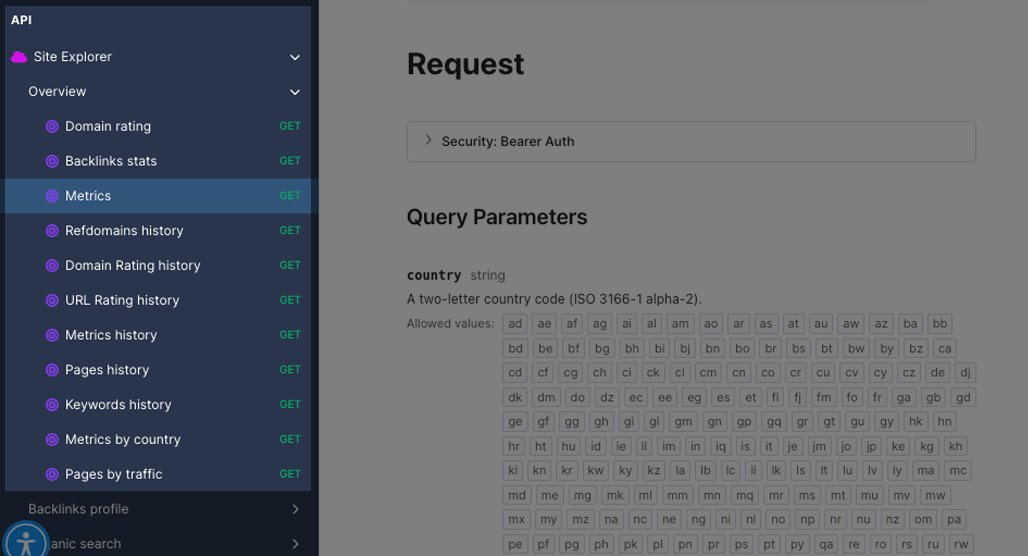Click the Metrics by country endpoint icon

tap(52, 439)
